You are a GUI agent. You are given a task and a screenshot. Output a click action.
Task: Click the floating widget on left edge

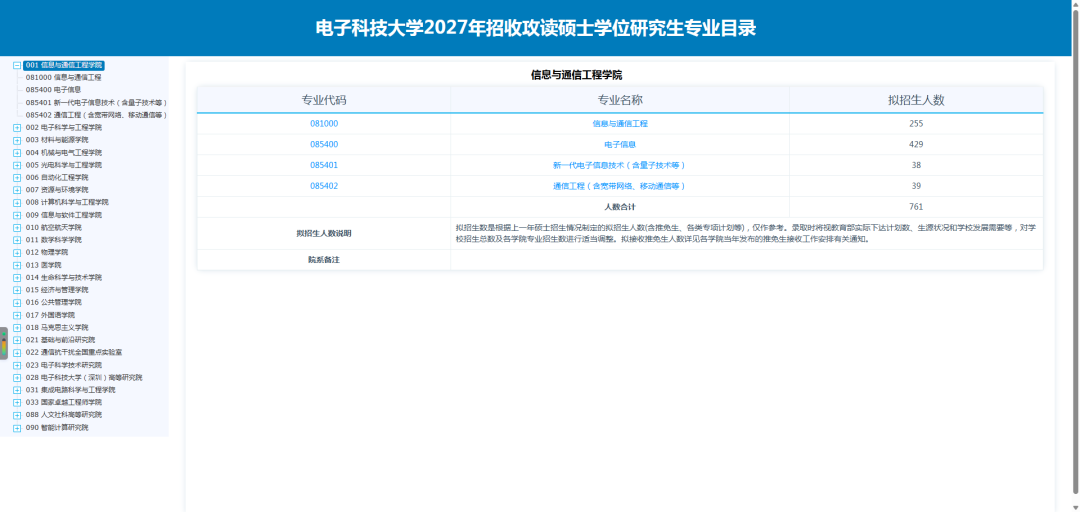click(3, 343)
